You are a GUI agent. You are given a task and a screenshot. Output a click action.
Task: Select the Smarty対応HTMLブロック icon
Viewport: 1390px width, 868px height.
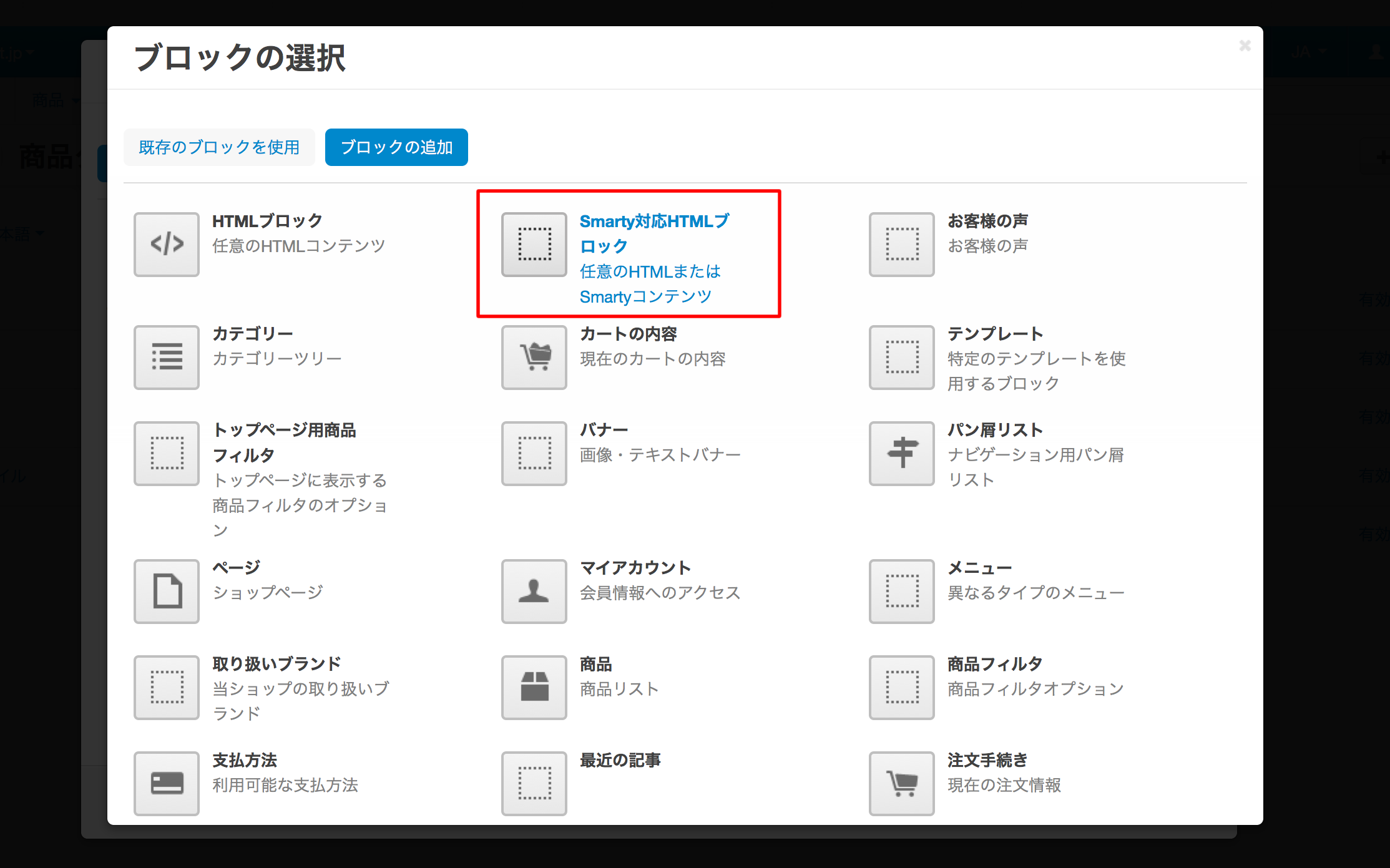[534, 244]
